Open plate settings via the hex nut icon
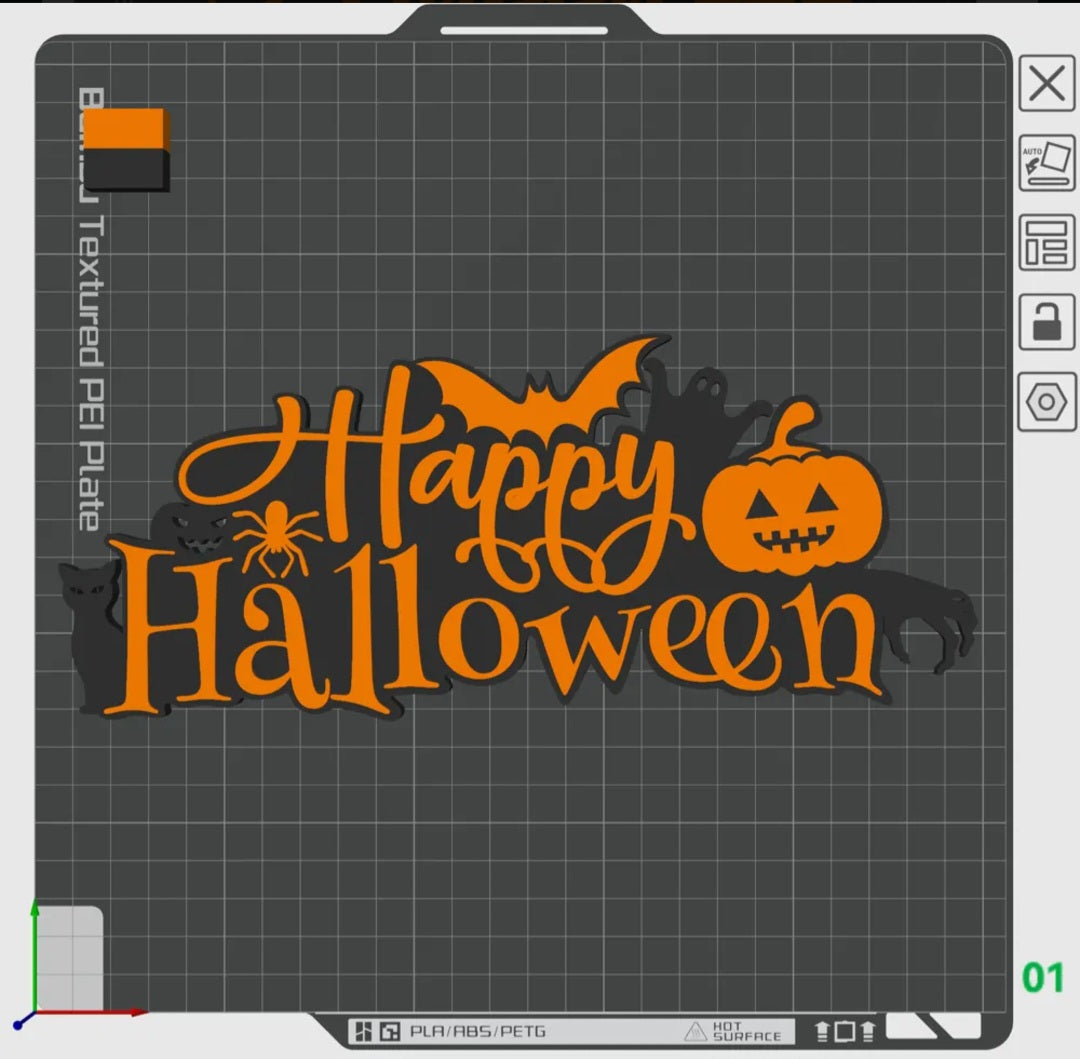Viewport: 1080px width, 1059px height. tap(1047, 400)
